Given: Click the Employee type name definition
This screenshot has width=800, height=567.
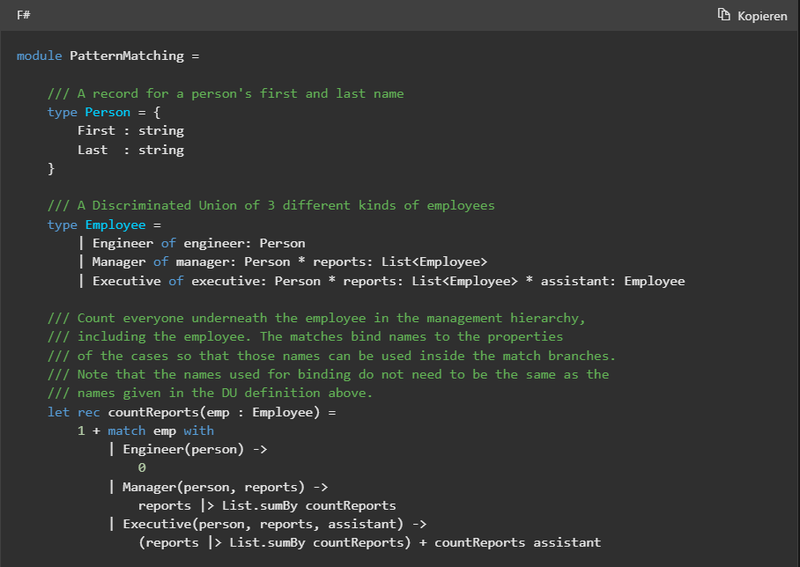Looking at the screenshot, I should click(115, 225).
